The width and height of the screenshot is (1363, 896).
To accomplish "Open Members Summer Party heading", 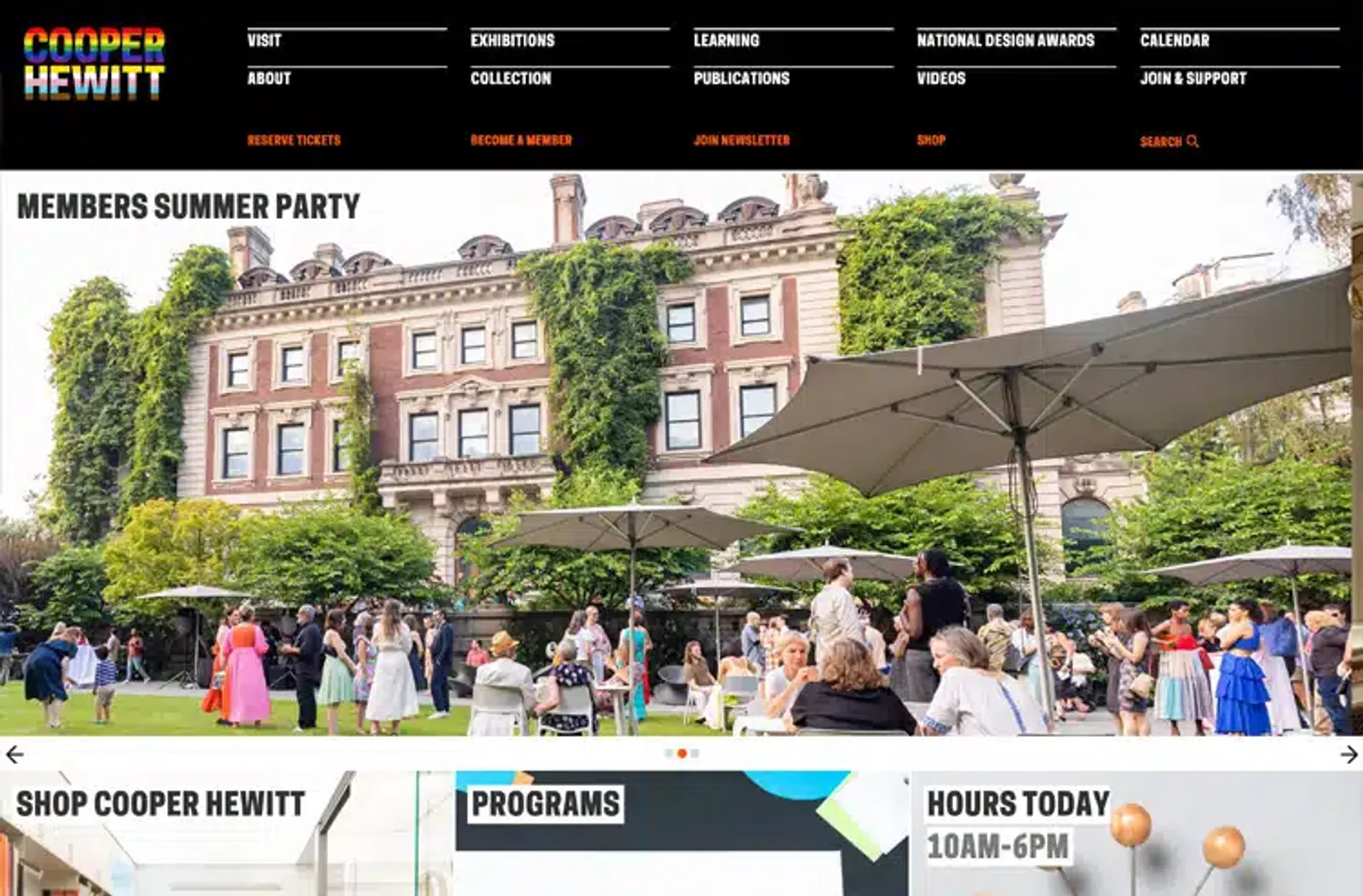I will point(188,206).
